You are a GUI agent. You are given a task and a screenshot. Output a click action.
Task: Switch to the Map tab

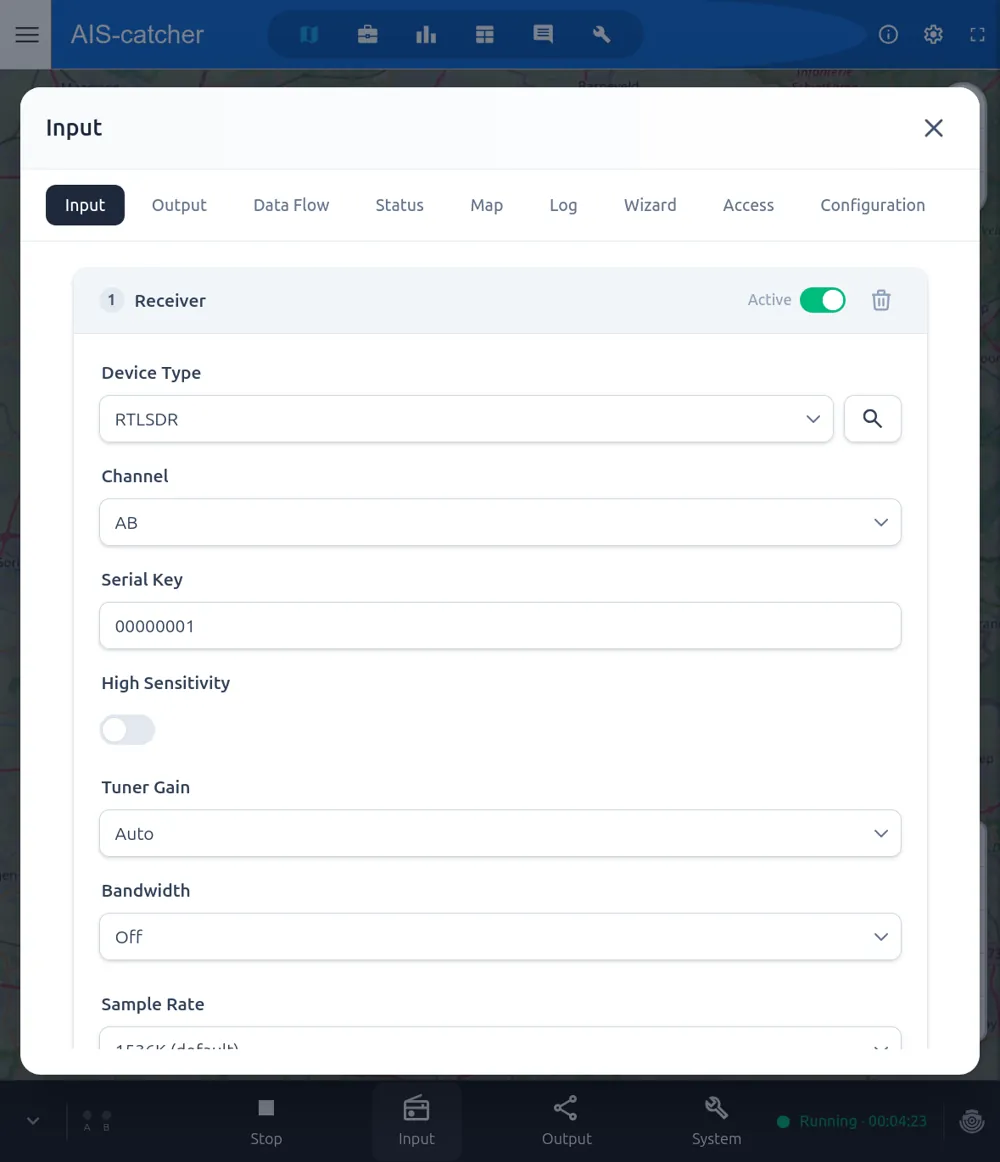tap(486, 205)
